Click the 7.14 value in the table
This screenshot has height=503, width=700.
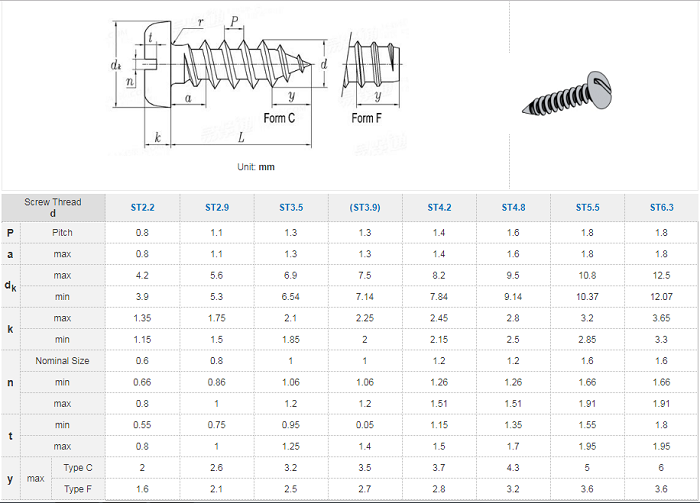click(365, 297)
